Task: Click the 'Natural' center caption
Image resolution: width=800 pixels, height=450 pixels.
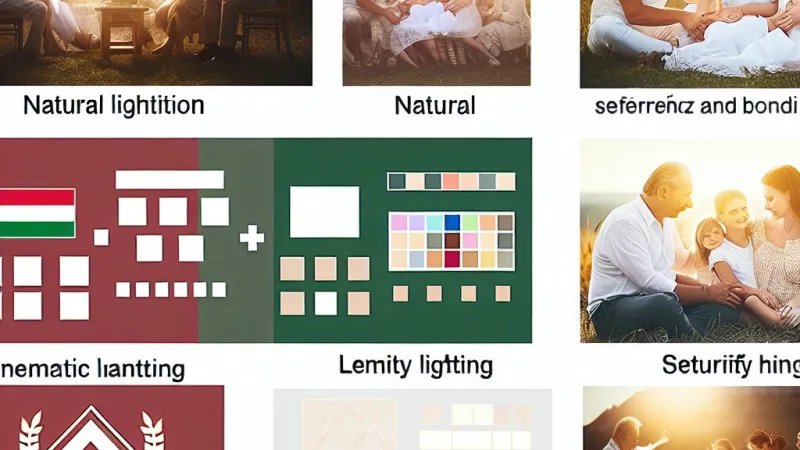Action: coord(435,106)
